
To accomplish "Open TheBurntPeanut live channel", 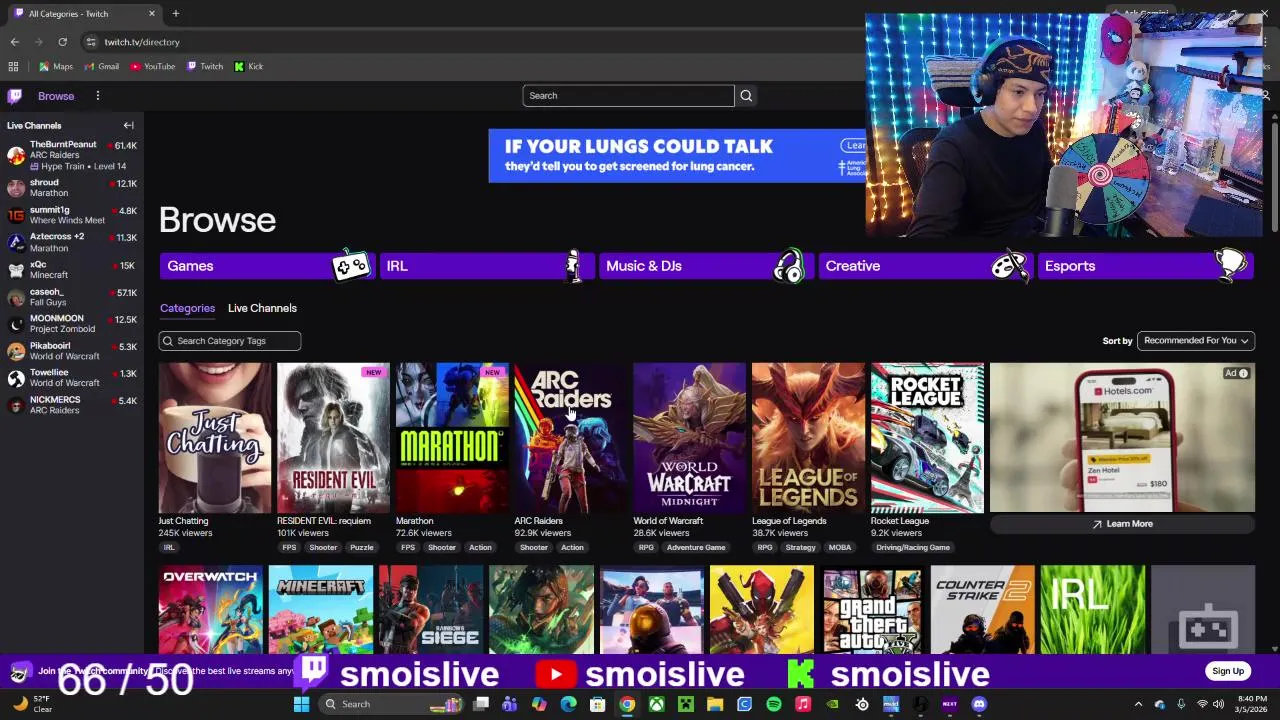I will tap(72, 155).
